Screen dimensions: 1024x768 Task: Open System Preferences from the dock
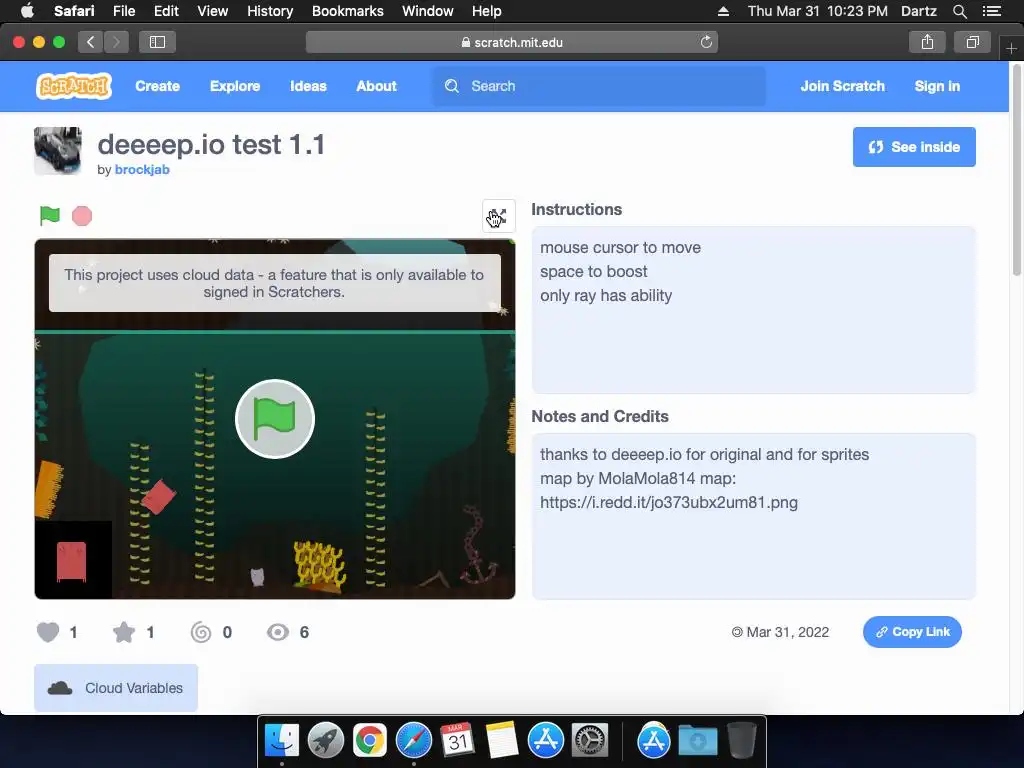590,741
